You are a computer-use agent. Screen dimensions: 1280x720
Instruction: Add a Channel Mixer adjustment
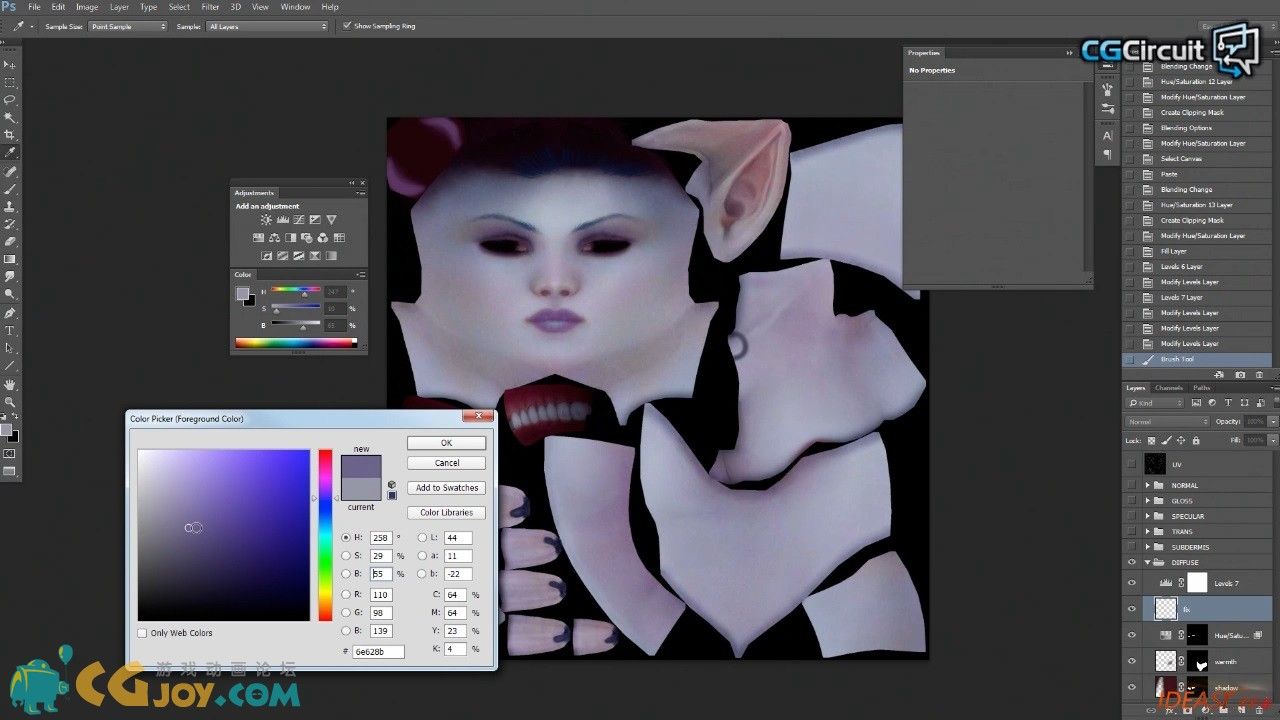point(322,238)
